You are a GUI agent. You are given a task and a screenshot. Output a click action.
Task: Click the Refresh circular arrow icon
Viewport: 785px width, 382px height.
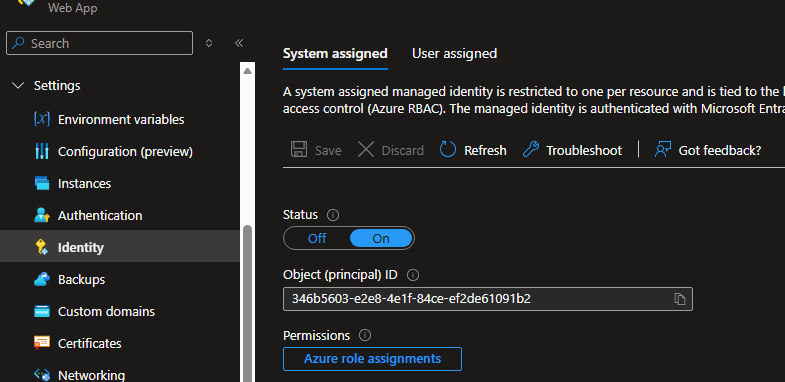click(448, 150)
